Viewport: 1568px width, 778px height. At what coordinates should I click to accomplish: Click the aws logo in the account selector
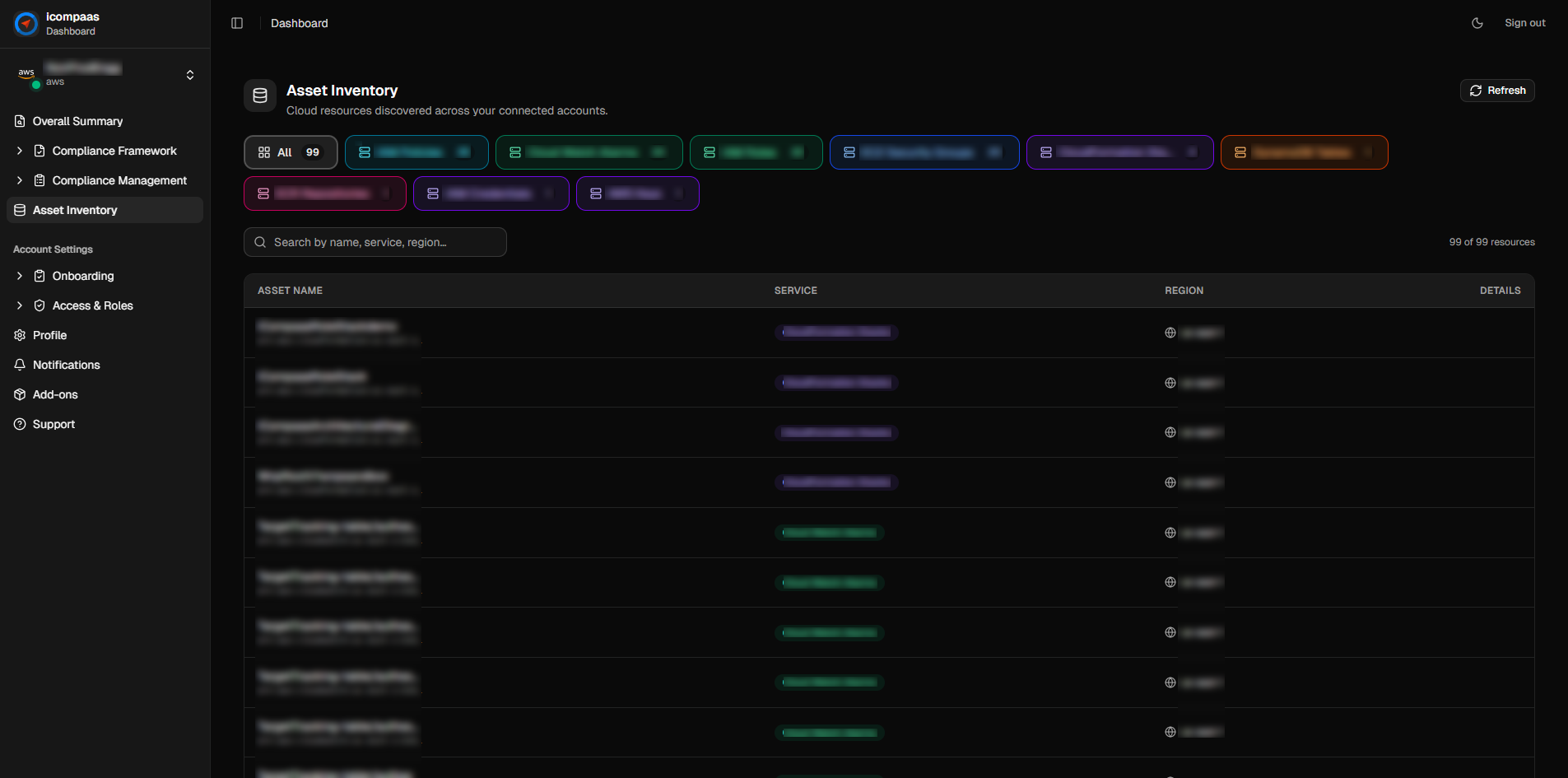click(x=26, y=74)
